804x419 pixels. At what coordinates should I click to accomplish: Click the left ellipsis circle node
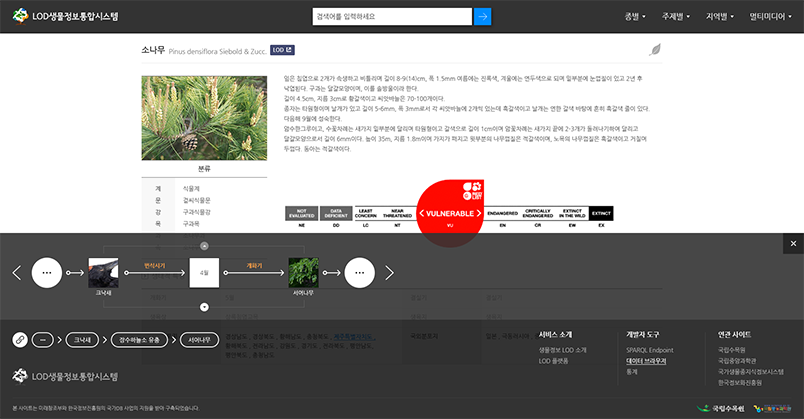pos(47,273)
